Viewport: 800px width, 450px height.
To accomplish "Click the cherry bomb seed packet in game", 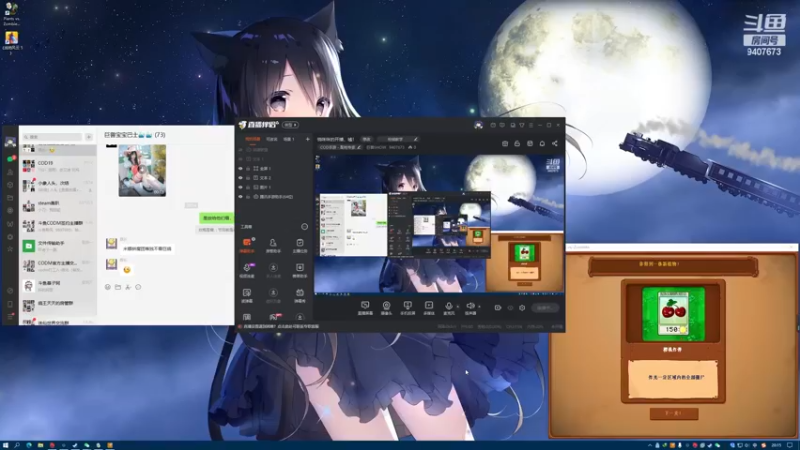I will click(x=673, y=314).
